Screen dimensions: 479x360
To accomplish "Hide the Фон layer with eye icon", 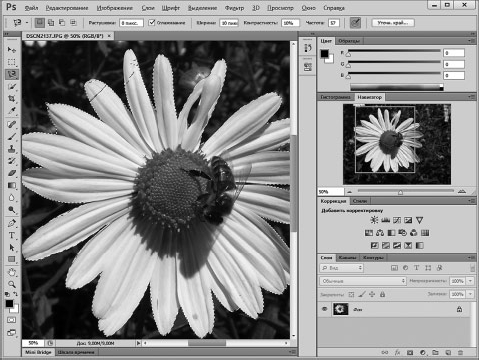I will (325, 309).
